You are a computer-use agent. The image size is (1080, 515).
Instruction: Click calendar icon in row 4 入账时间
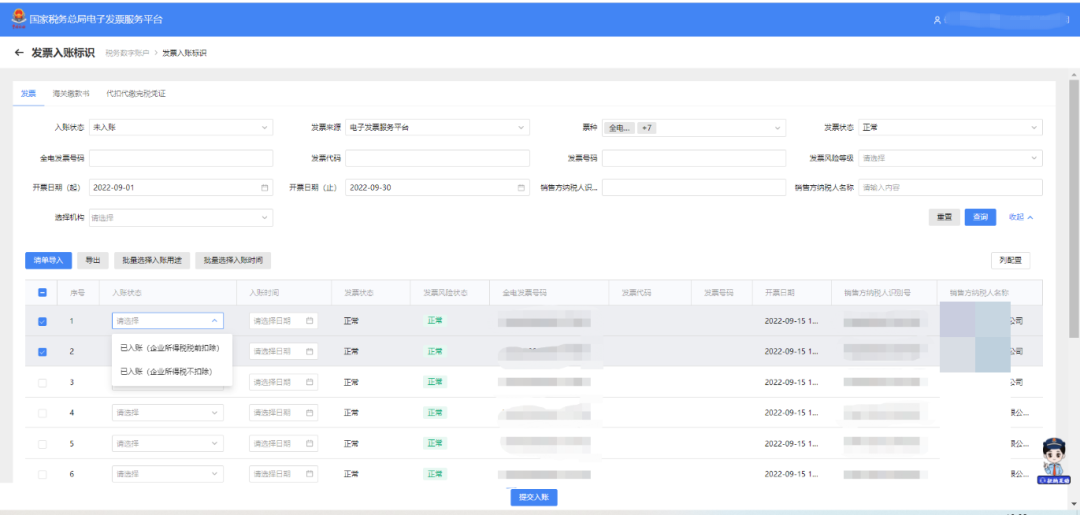(x=310, y=413)
